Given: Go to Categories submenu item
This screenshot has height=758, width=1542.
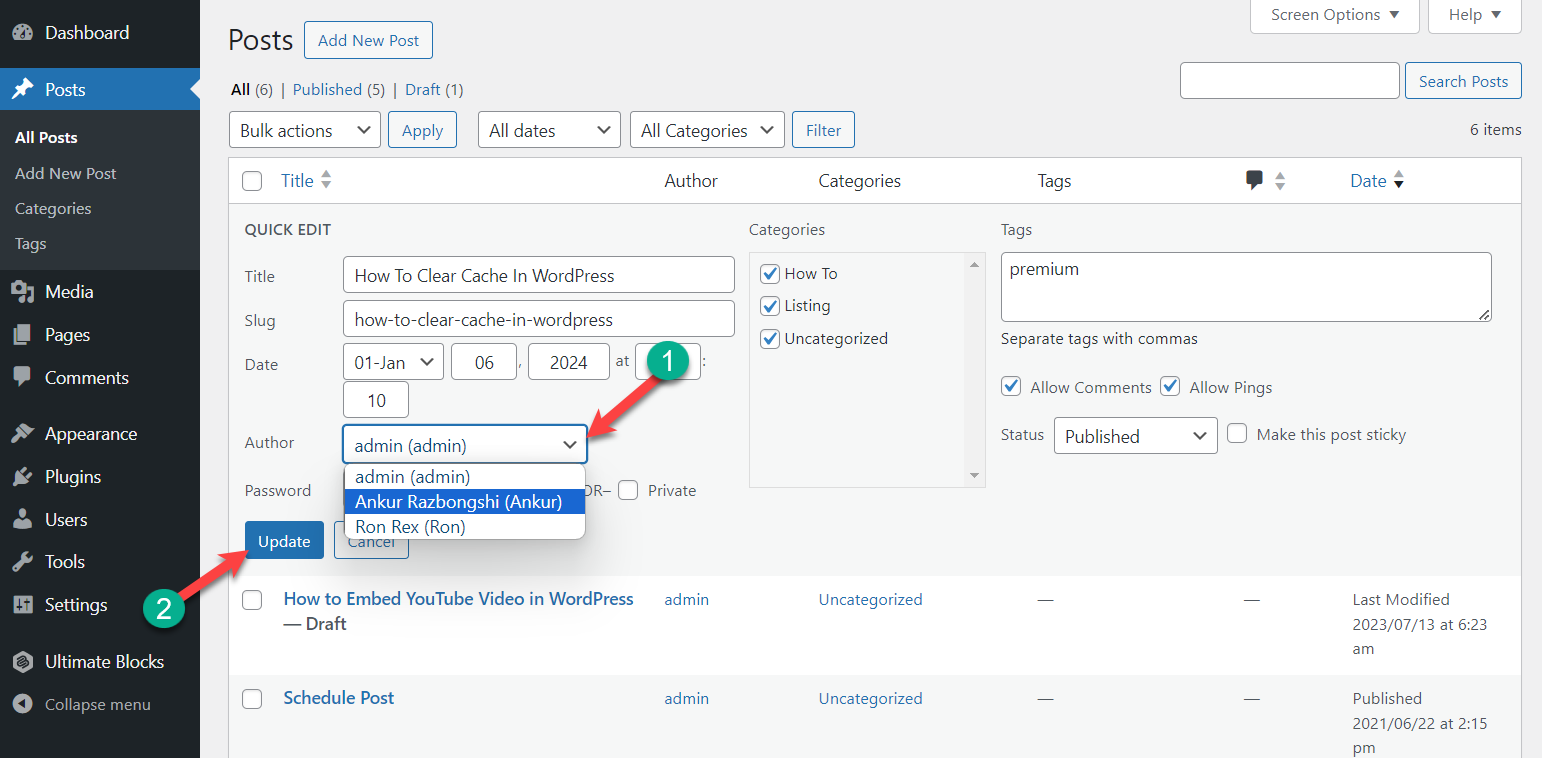Looking at the screenshot, I should 53,209.
